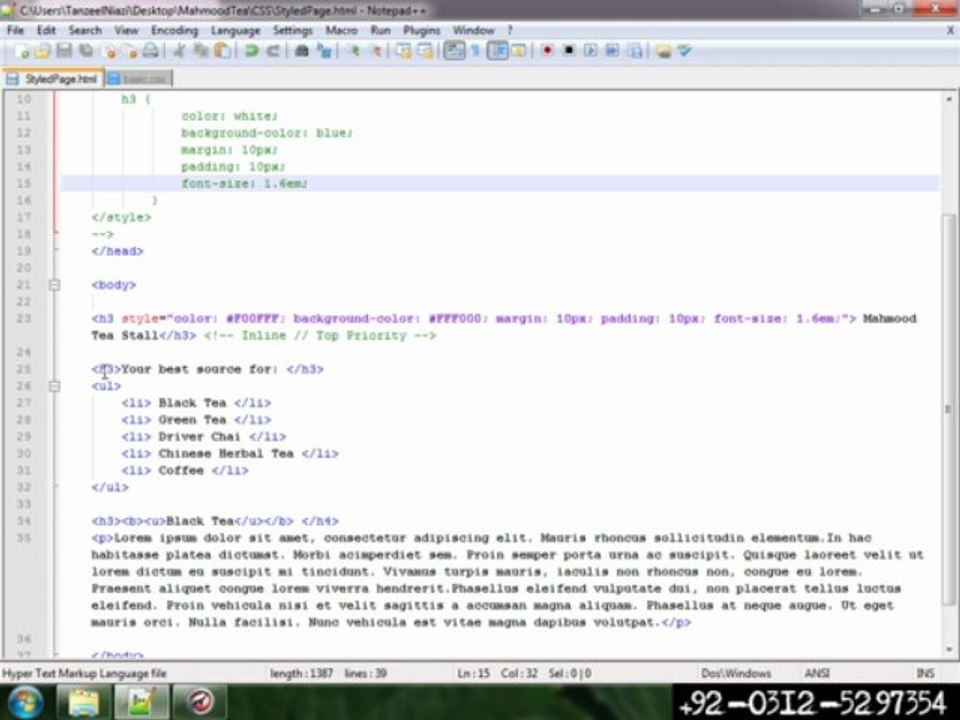Run macro multiple times icon
960x720 pixels.
[612, 51]
